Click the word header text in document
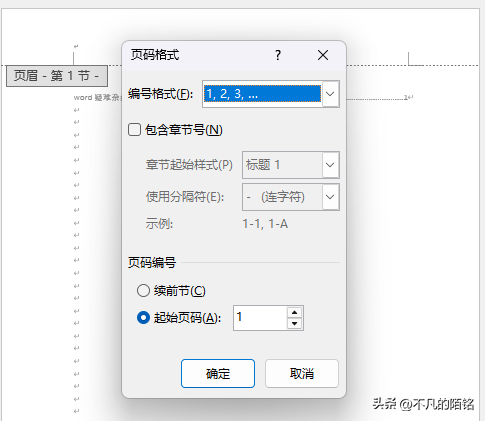The height and width of the screenshot is (421, 485). click(x=97, y=98)
